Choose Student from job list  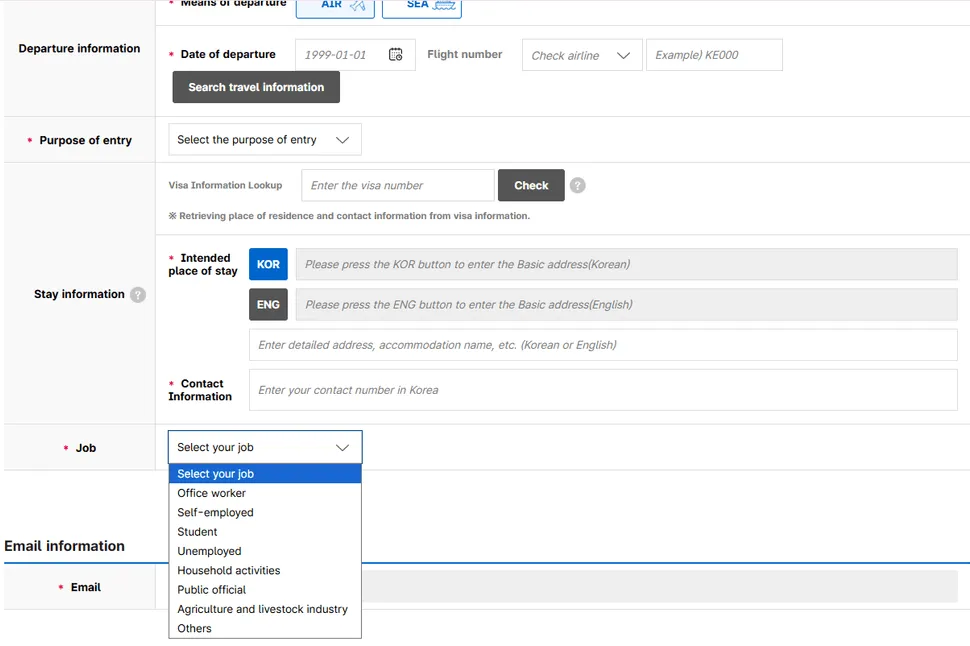(265, 532)
